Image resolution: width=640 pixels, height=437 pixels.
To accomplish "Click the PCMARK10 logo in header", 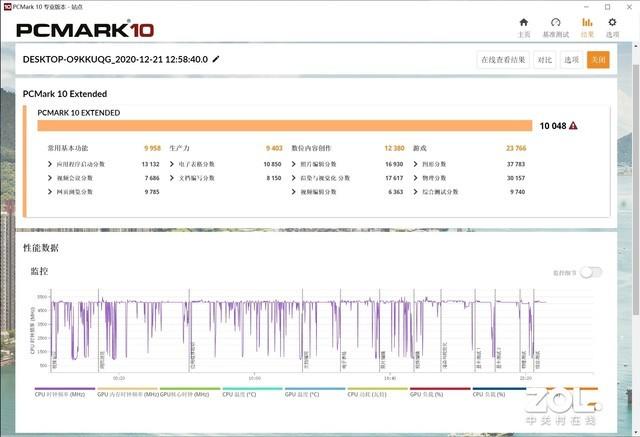I will coord(85,29).
